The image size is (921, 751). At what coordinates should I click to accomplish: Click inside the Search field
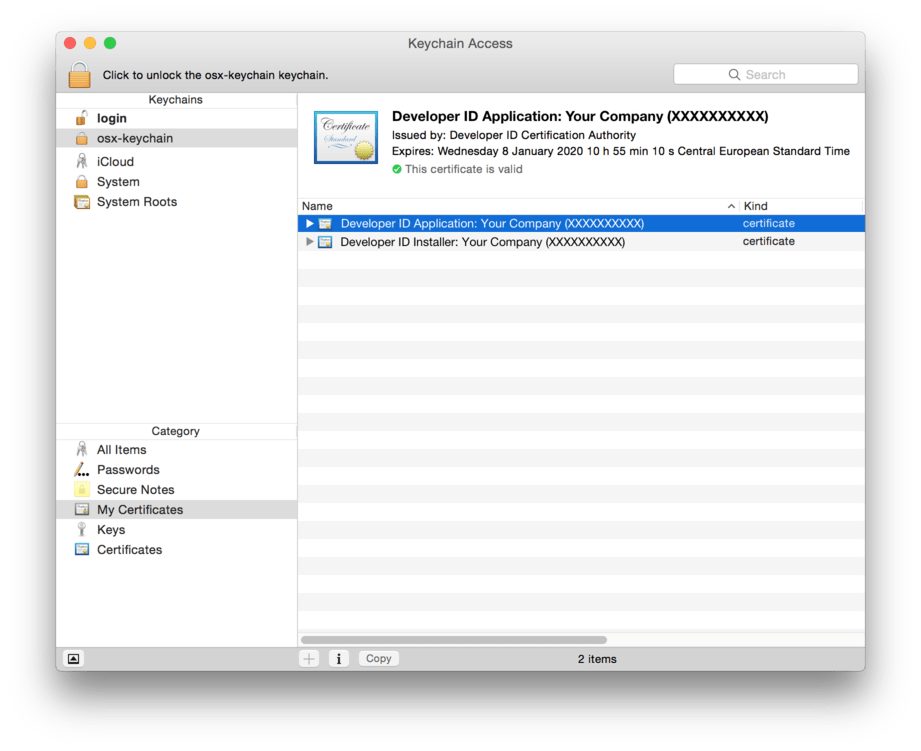pyautogui.click(x=765, y=74)
